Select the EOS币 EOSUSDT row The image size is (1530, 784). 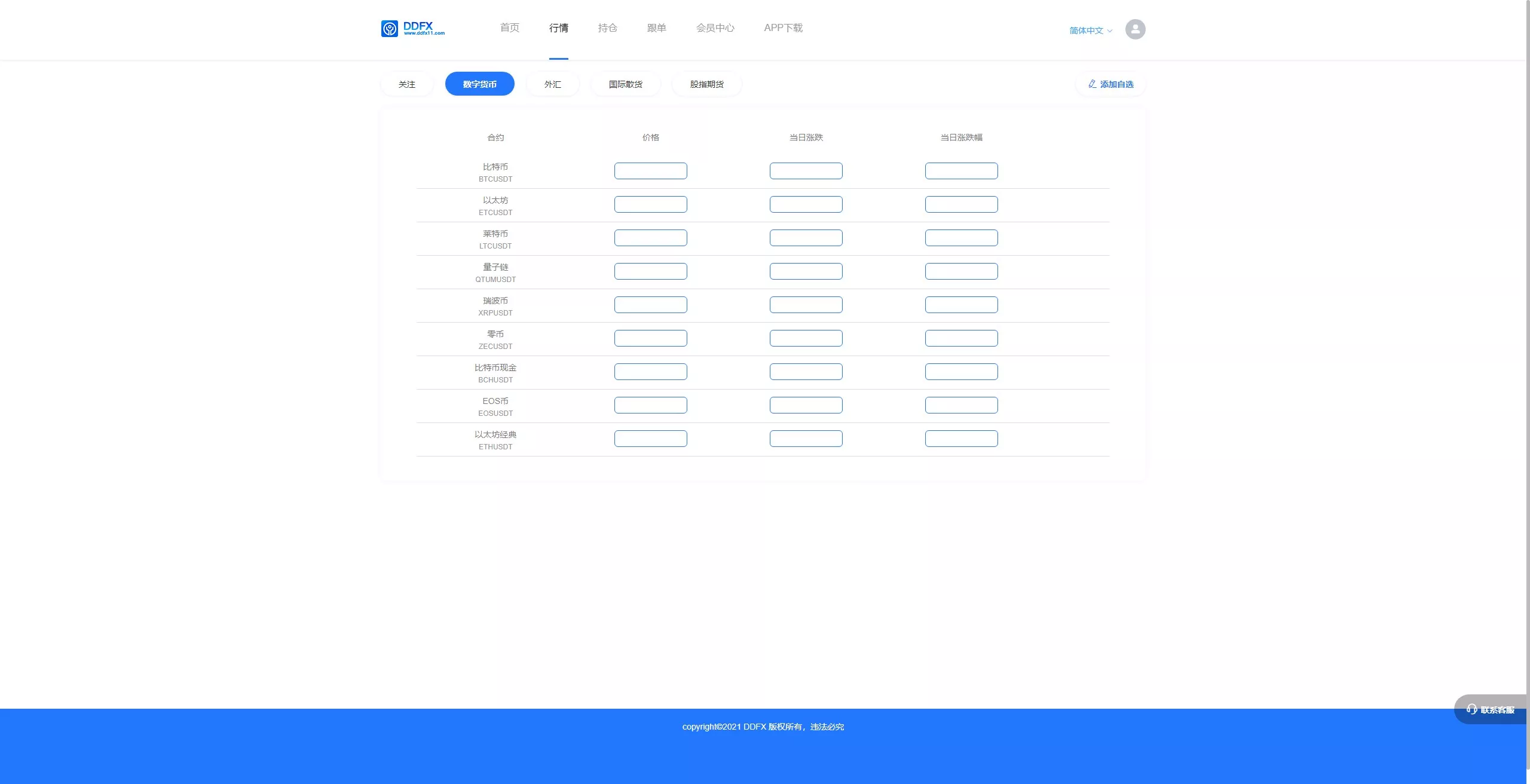click(495, 406)
